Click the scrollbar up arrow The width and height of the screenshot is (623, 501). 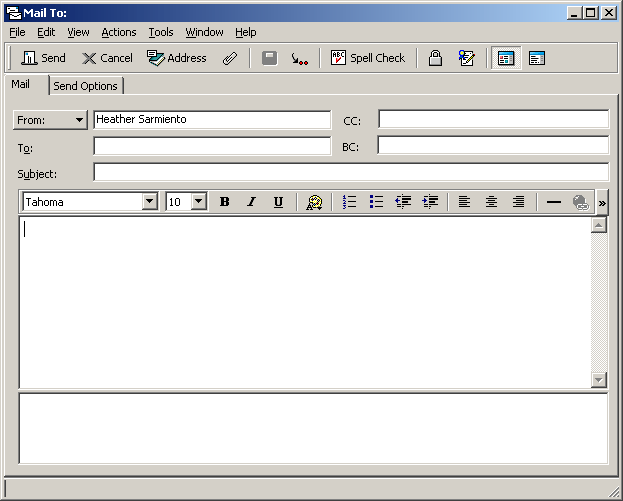tap(599, 225)
